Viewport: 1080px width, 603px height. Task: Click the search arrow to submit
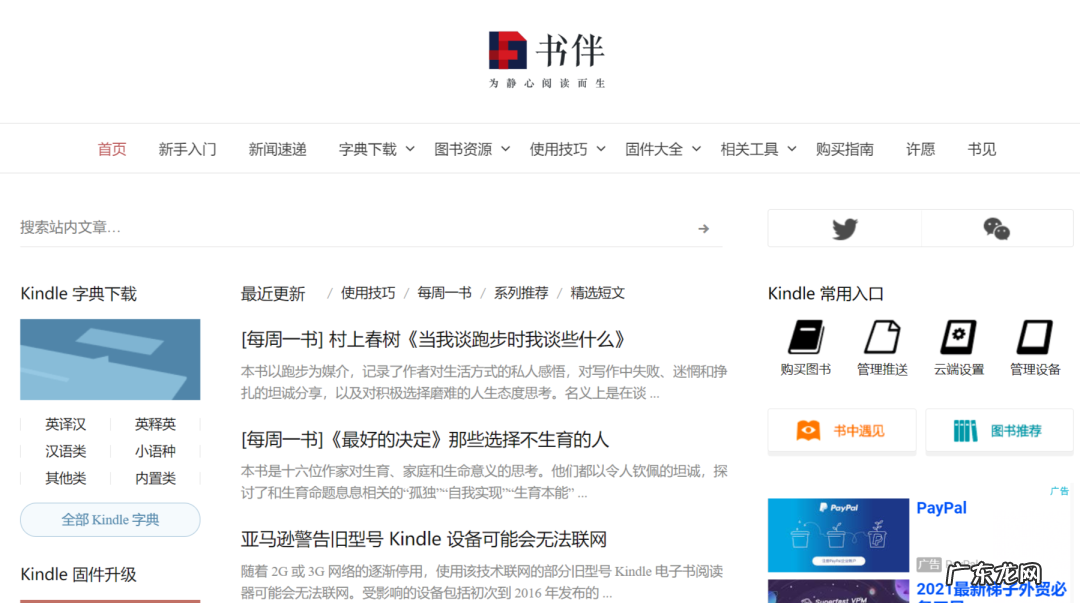click(703, 228)
